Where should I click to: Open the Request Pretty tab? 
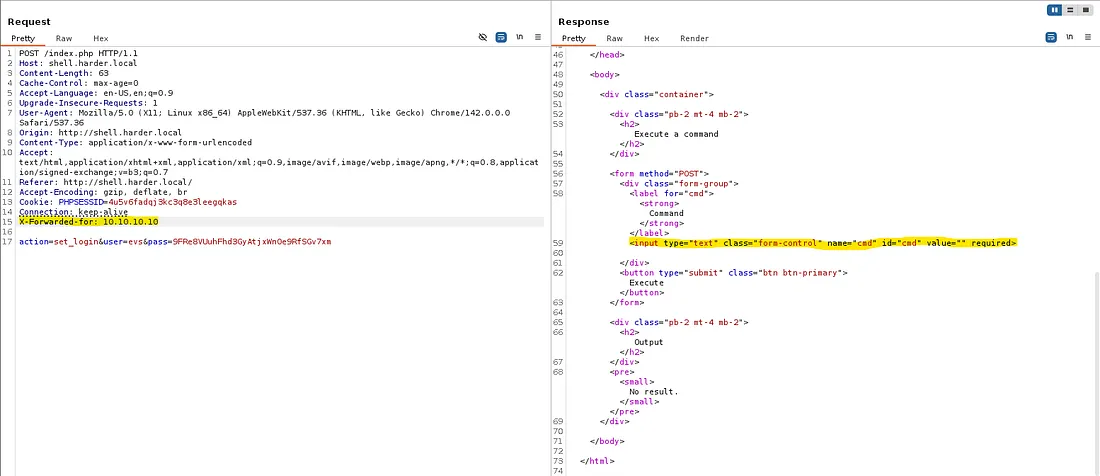tap(23, 38)
